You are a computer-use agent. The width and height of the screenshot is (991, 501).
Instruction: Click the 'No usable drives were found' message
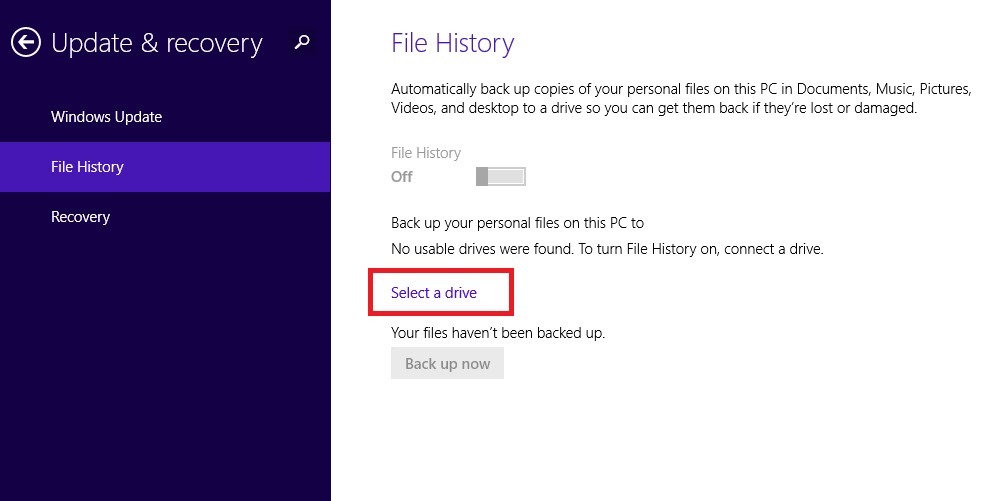(x=607, y=249)
